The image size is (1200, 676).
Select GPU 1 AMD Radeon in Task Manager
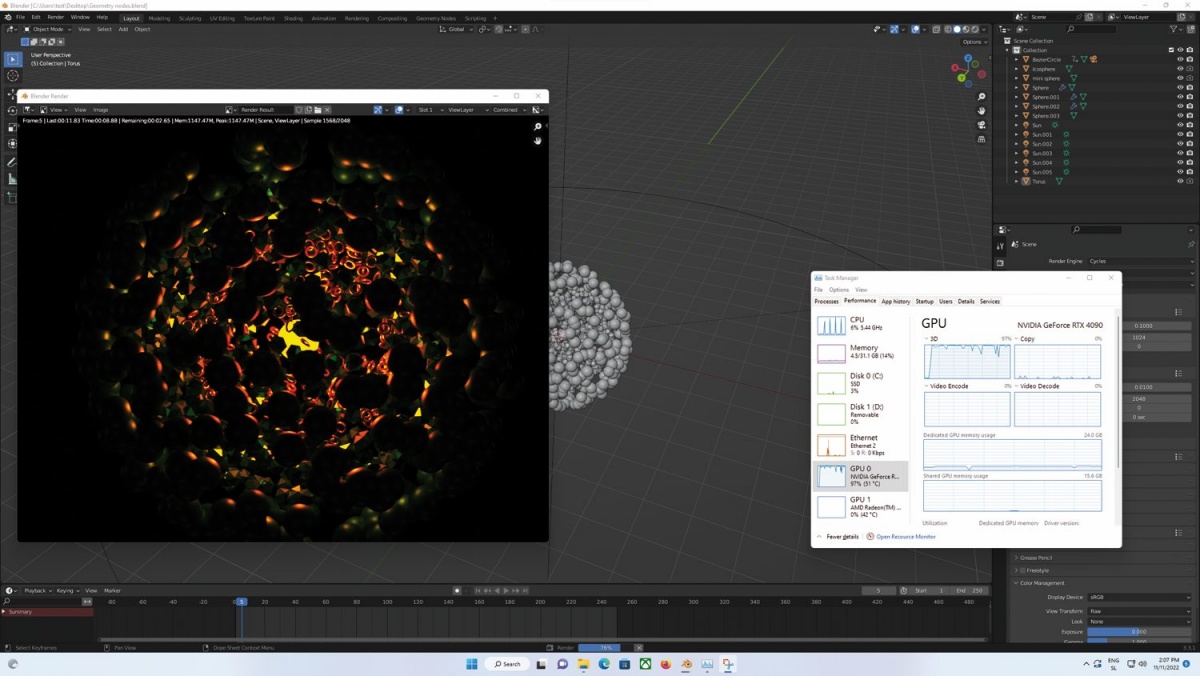(862, 505)
